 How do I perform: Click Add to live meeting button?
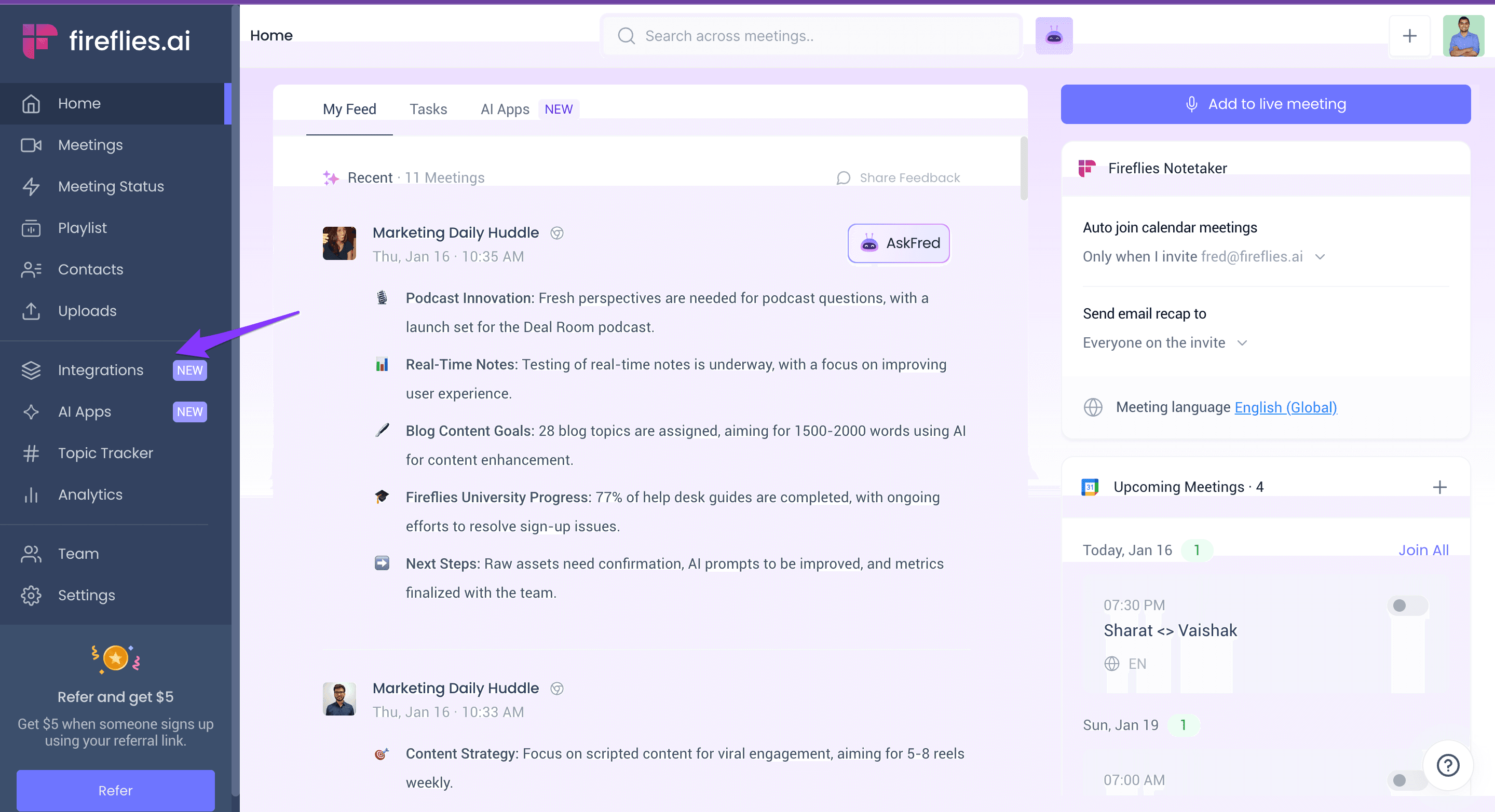coord(1265,104)
